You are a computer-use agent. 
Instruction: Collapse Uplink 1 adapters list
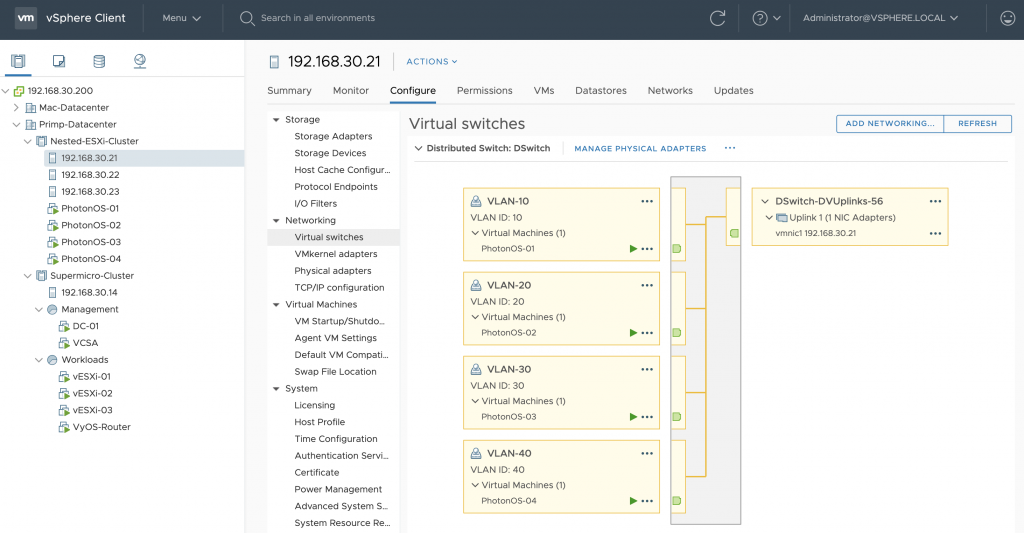click(769, 218)
